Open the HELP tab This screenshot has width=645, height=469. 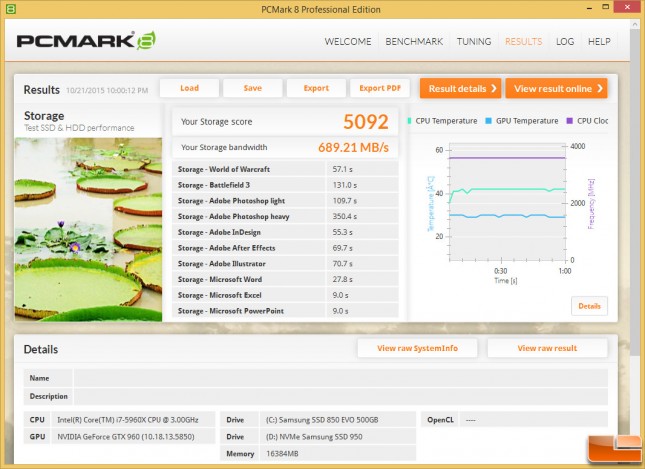click(599, 42)
